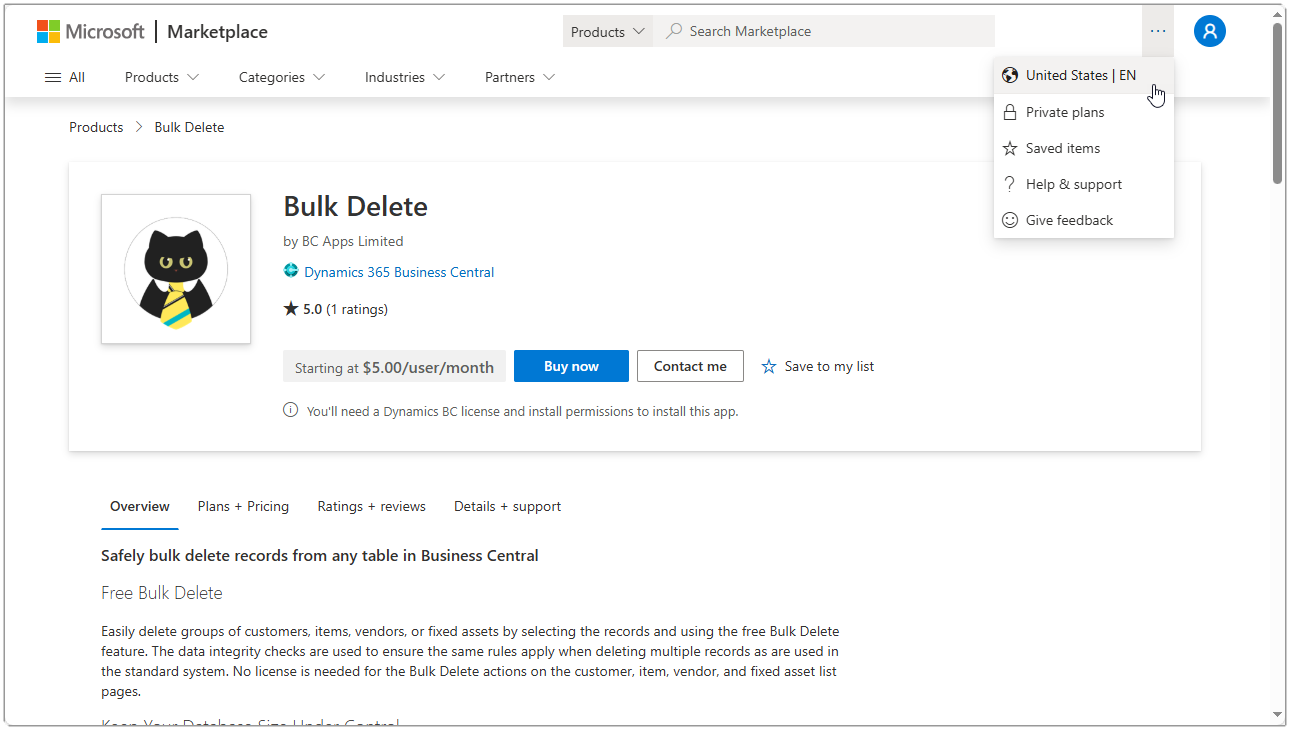The width and height of the screenshot is (1290, 730).
Task: Click the info icon about Dynamics BC license
Action: click(x=290, y=410)
